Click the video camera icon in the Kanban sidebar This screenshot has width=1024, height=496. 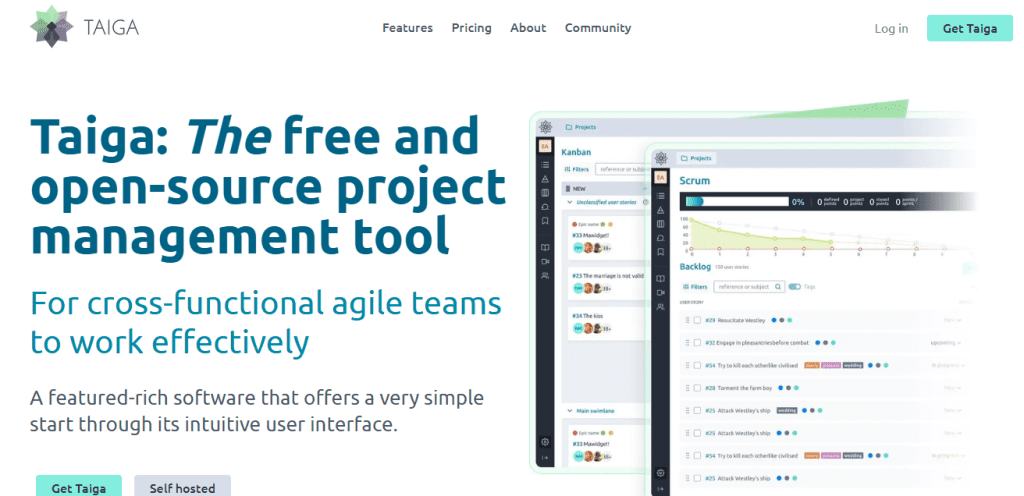coord(545,261)
